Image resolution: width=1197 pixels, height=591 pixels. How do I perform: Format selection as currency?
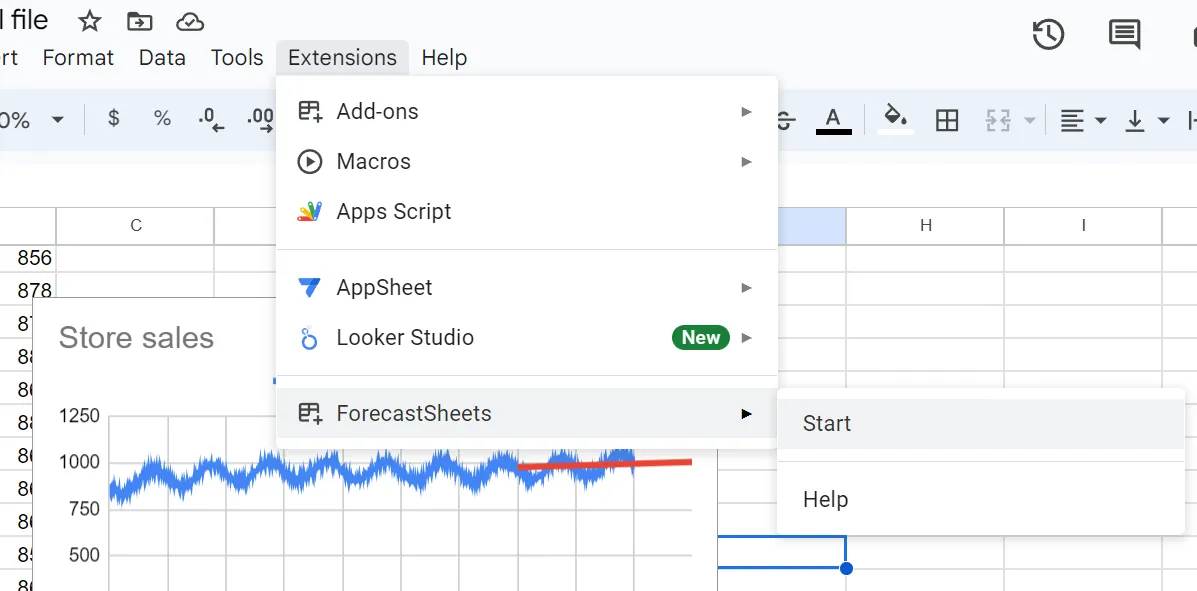click(x=113, y=118)
